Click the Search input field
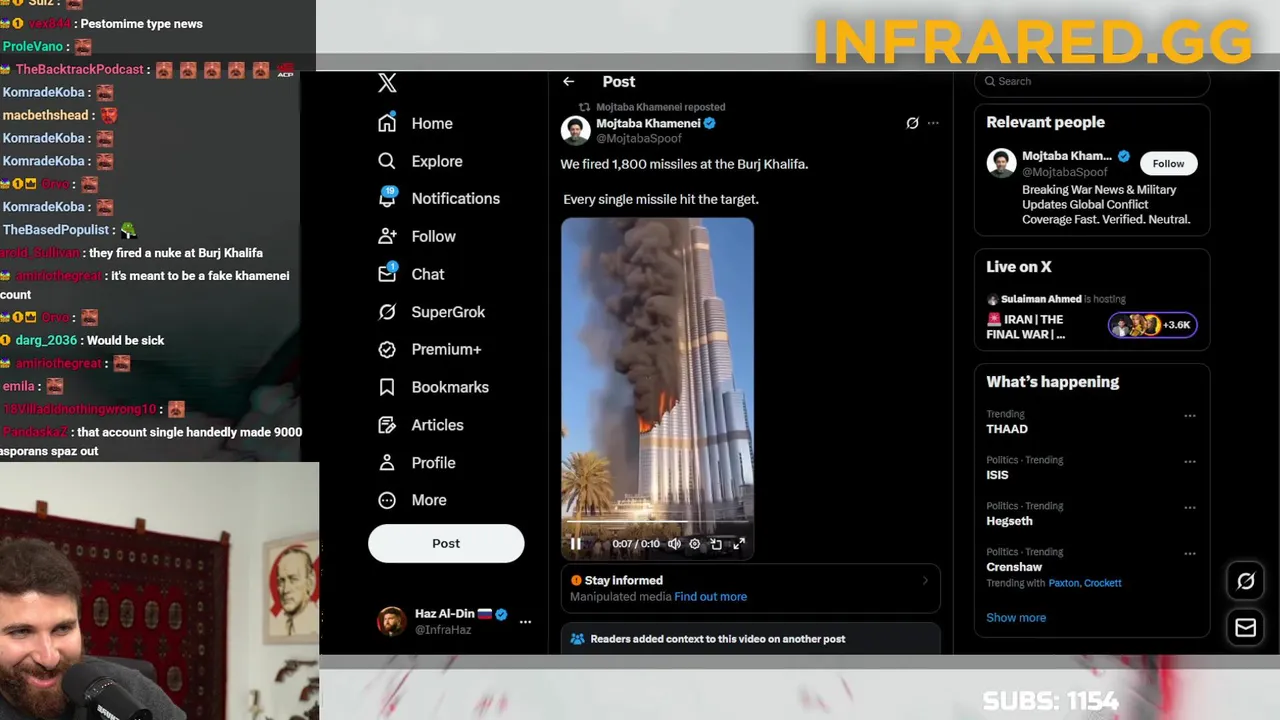 pyautogui.click(x=1092, y=82)
